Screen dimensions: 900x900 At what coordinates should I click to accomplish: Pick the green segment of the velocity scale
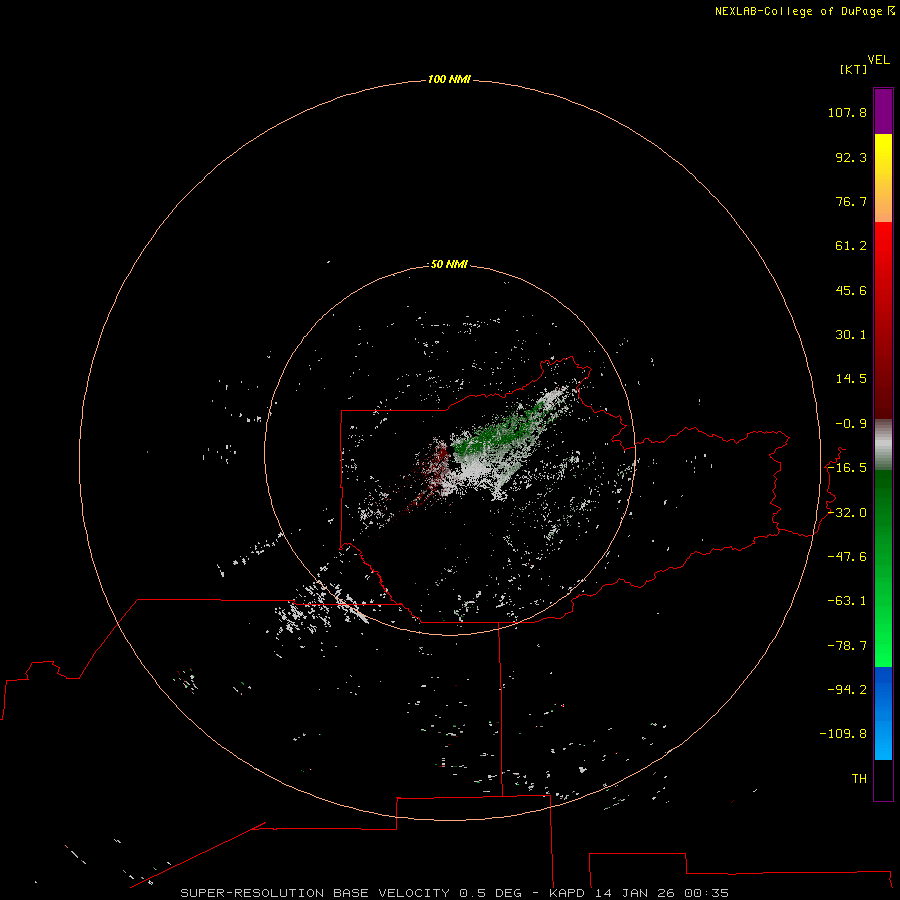pos(883,568)
